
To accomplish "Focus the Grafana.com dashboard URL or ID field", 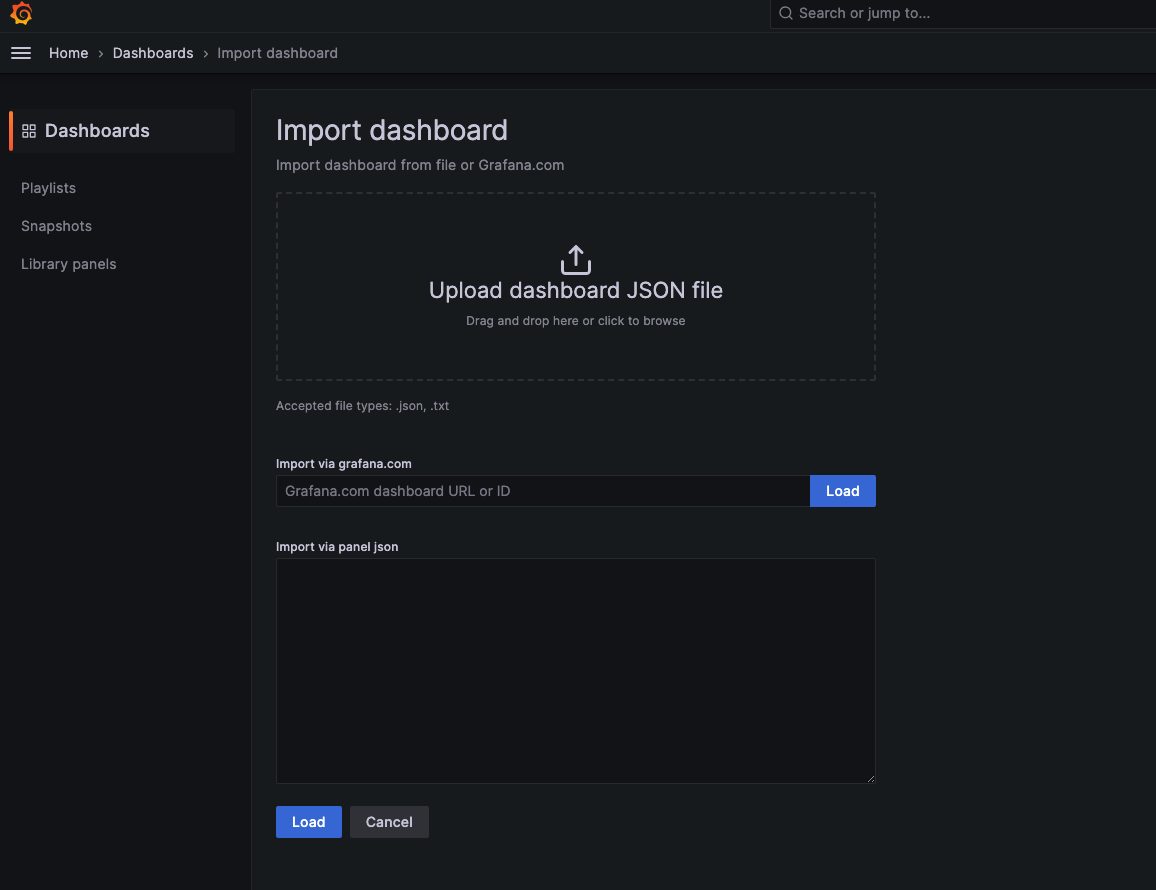I will pyautogui.click(x=542, y=491).
